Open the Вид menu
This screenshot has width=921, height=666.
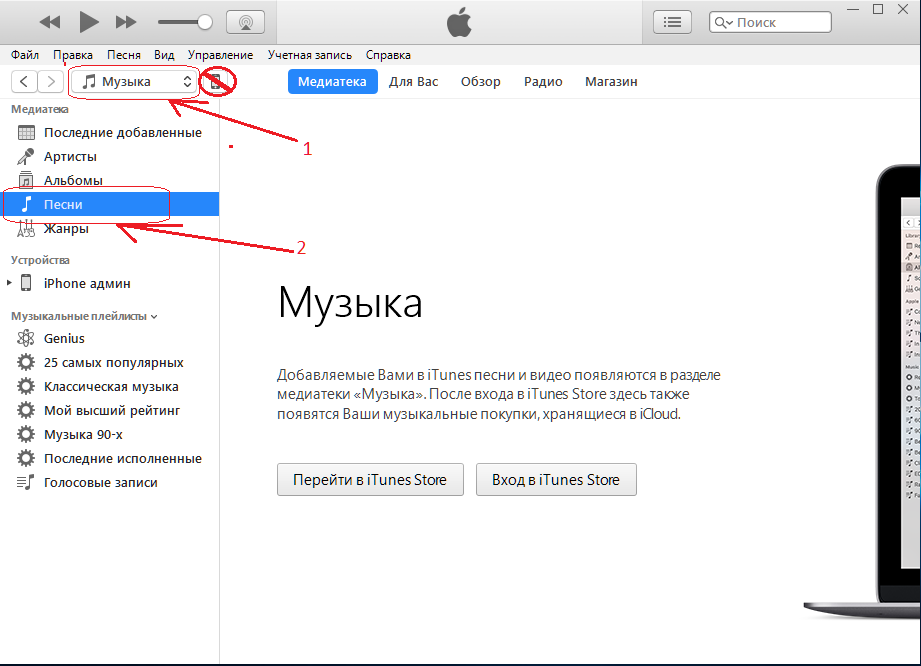click(164, 55)
